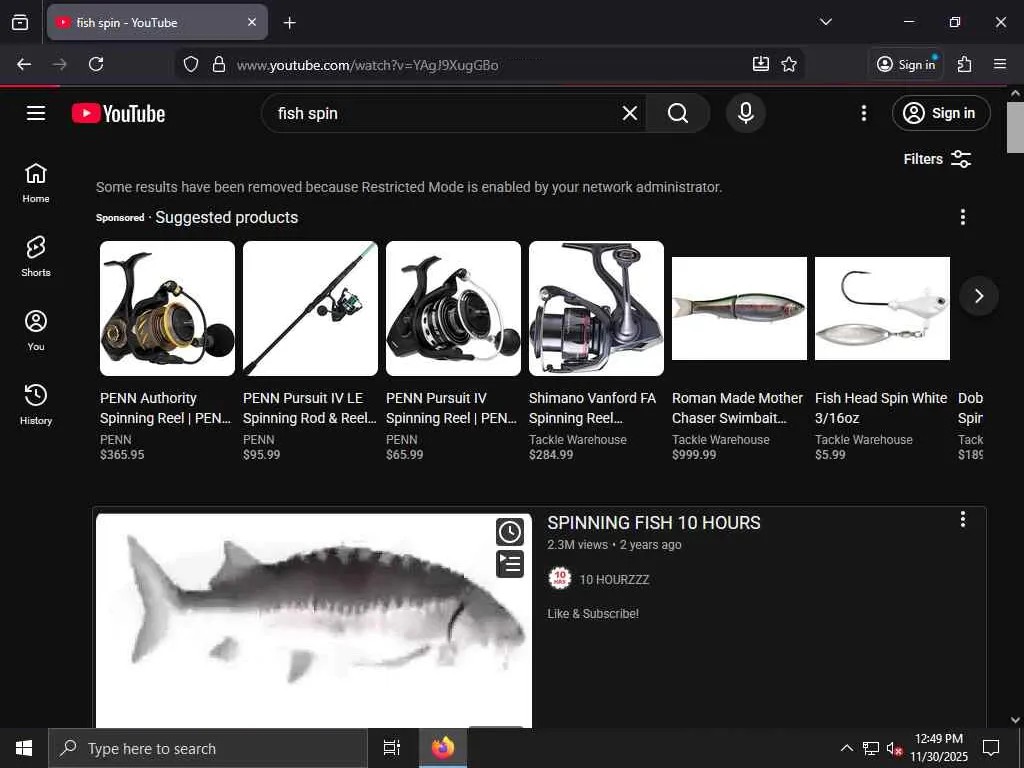Open the taskbar clock showing 12:49 PM
This screenshot has width=1024, height=768.
click(x=939, y=748)
